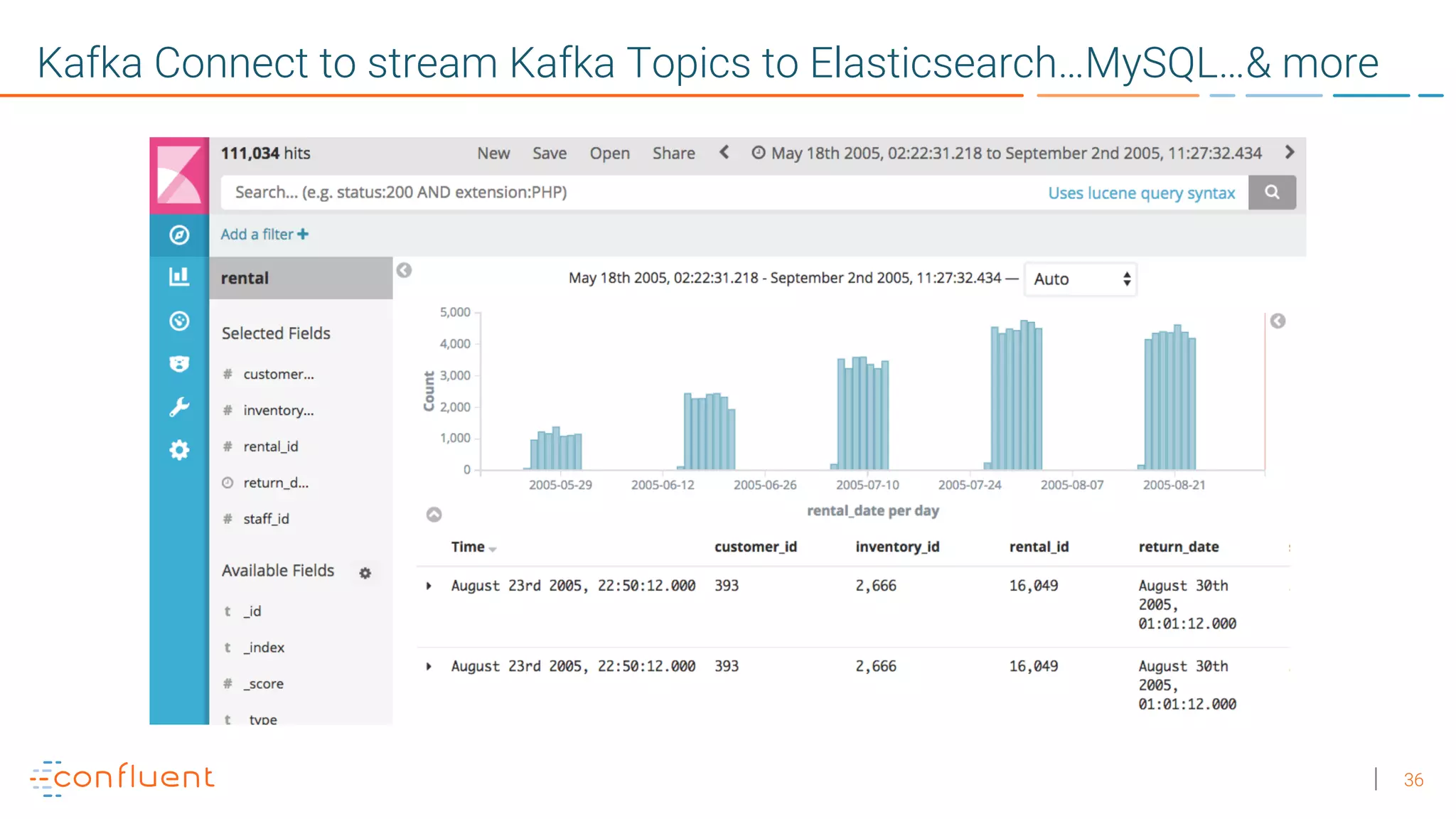
Task: Click circular arrow at chart's right edge
Action: pos(1278,321)
